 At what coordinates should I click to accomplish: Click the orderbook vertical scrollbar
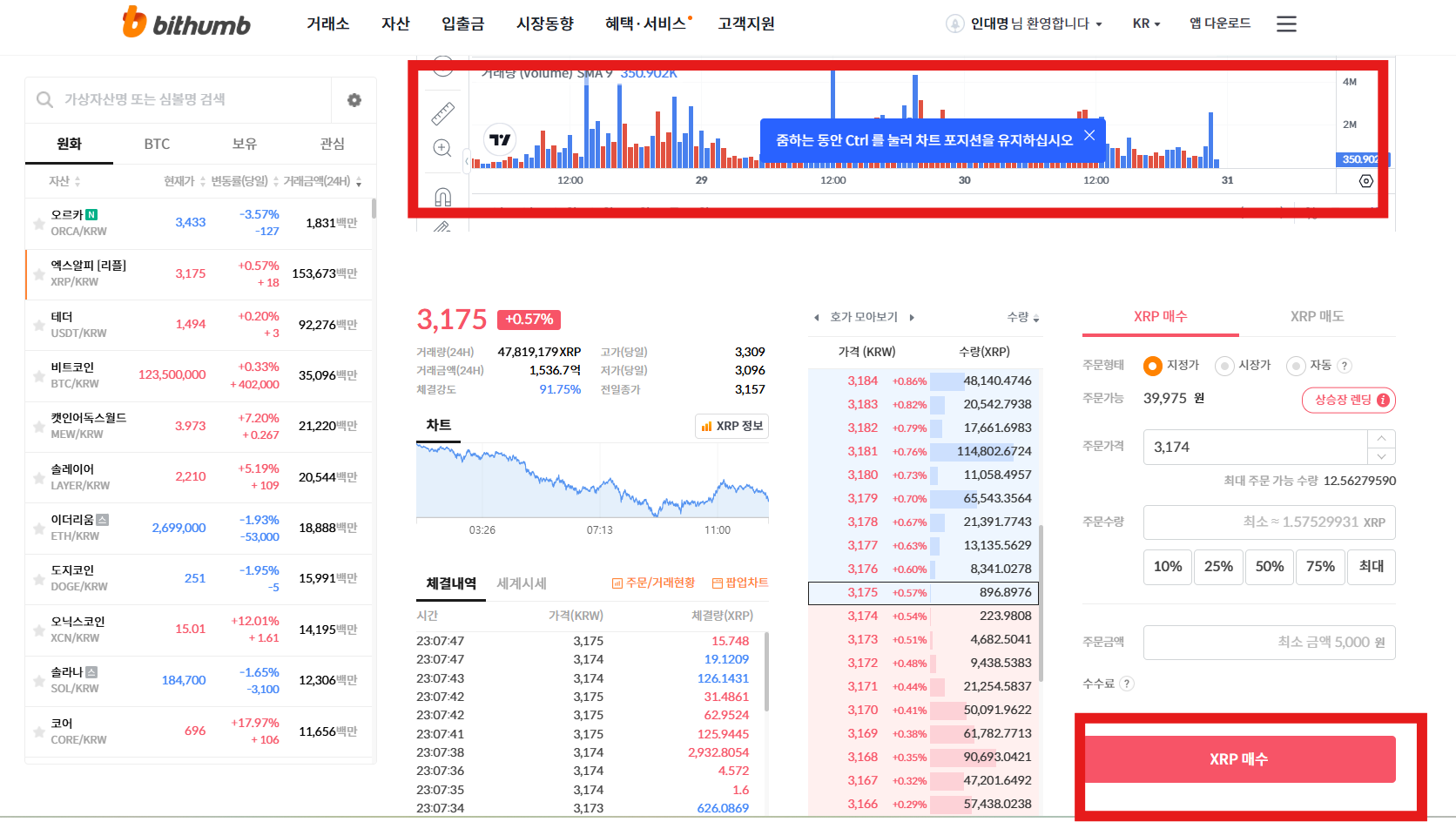[1041, 603]
